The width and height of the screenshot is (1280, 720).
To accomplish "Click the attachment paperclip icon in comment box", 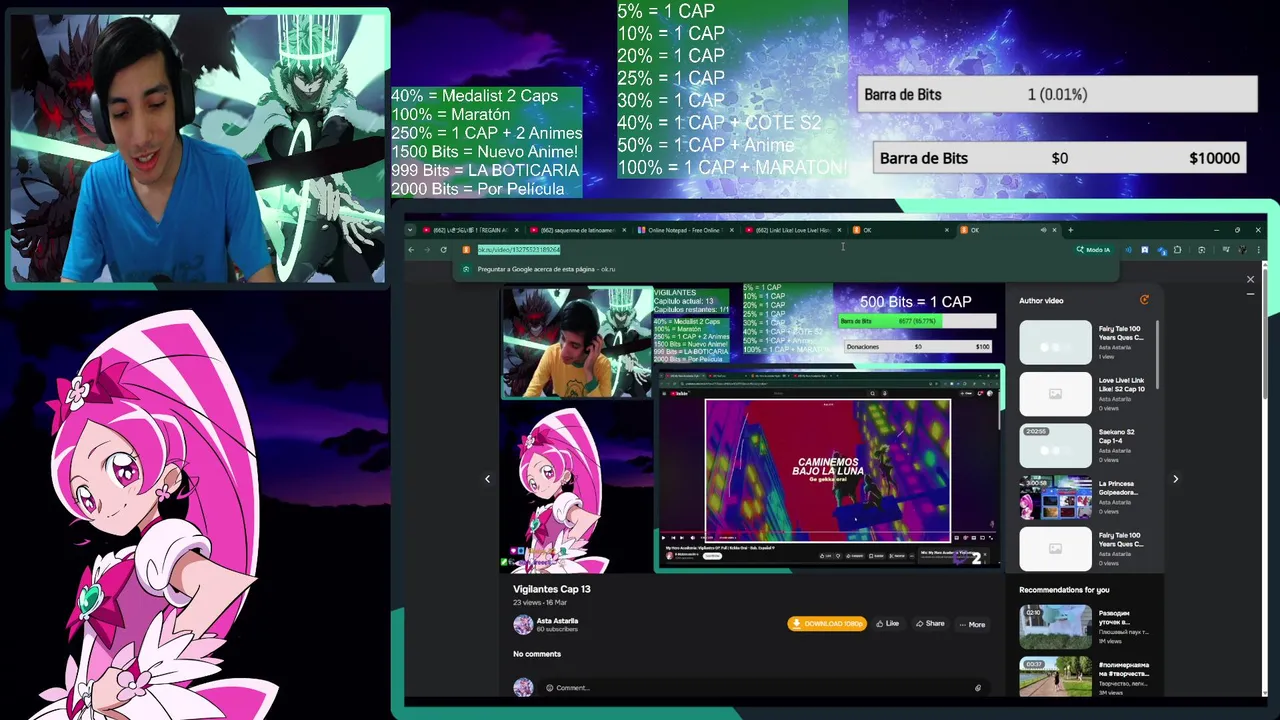I will 977,688.
